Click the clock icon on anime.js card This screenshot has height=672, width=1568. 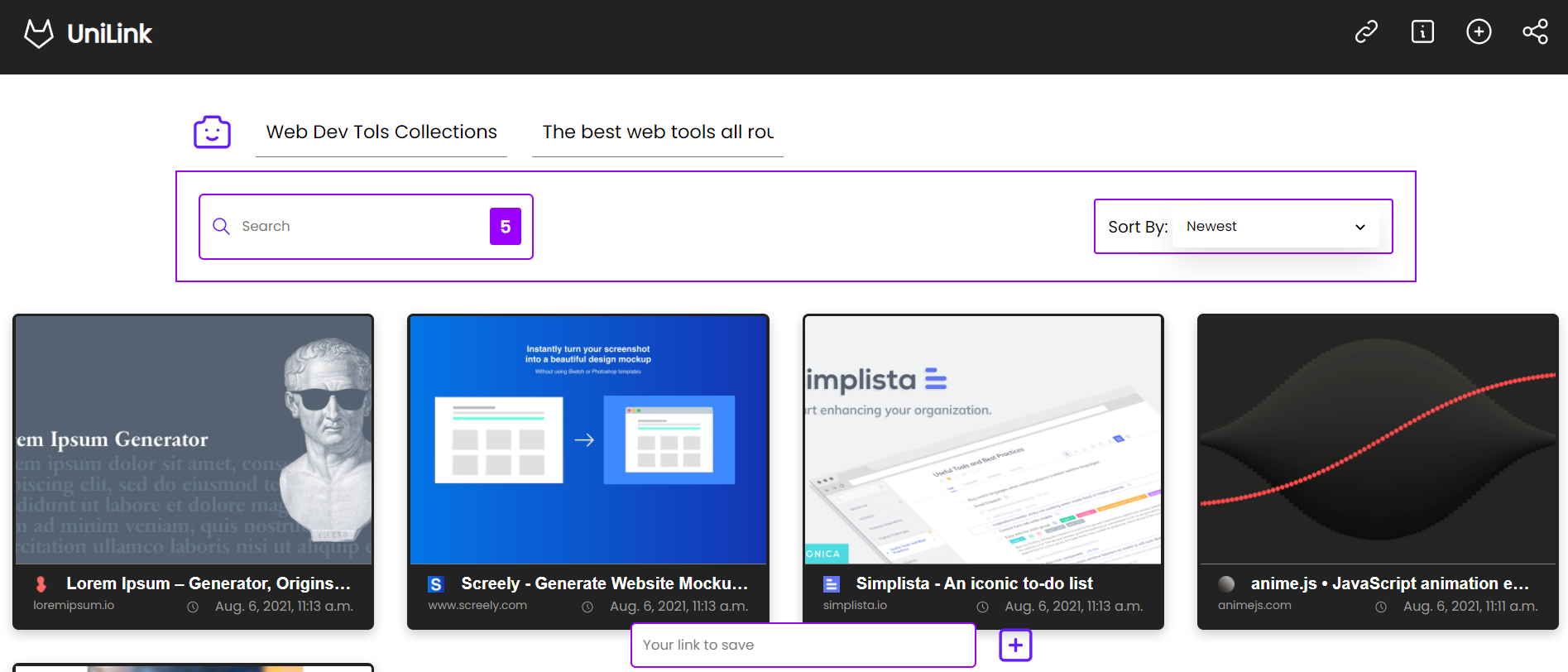(1381, 607)
